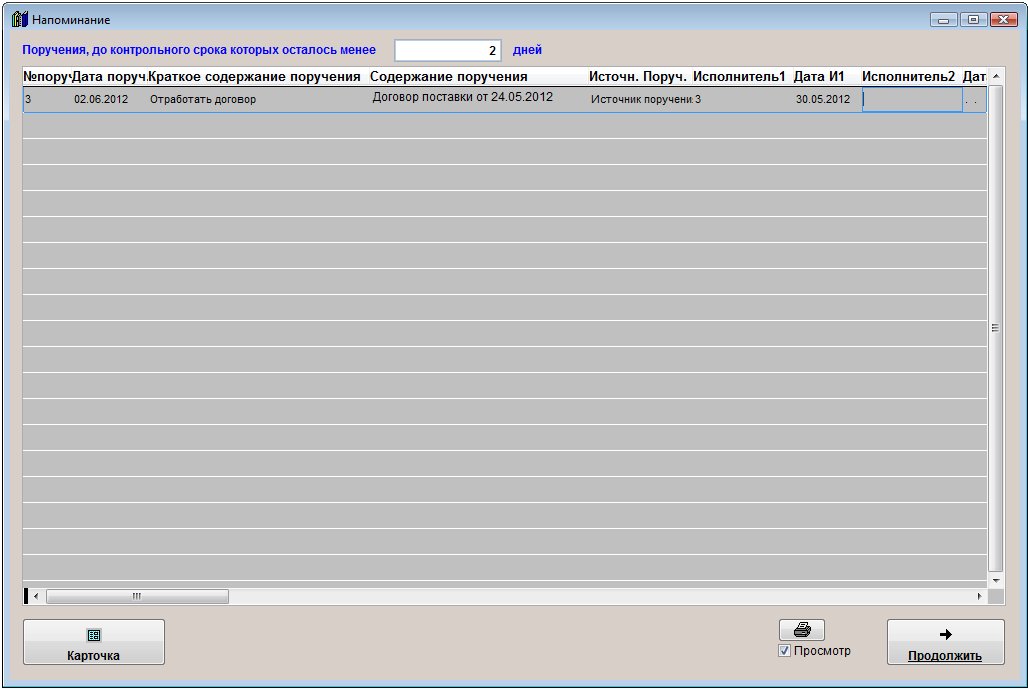This screenshot has height=690, width=1028.
Task: Click the horizontal scrollbar right arrow
Action: tap(979, 596)
